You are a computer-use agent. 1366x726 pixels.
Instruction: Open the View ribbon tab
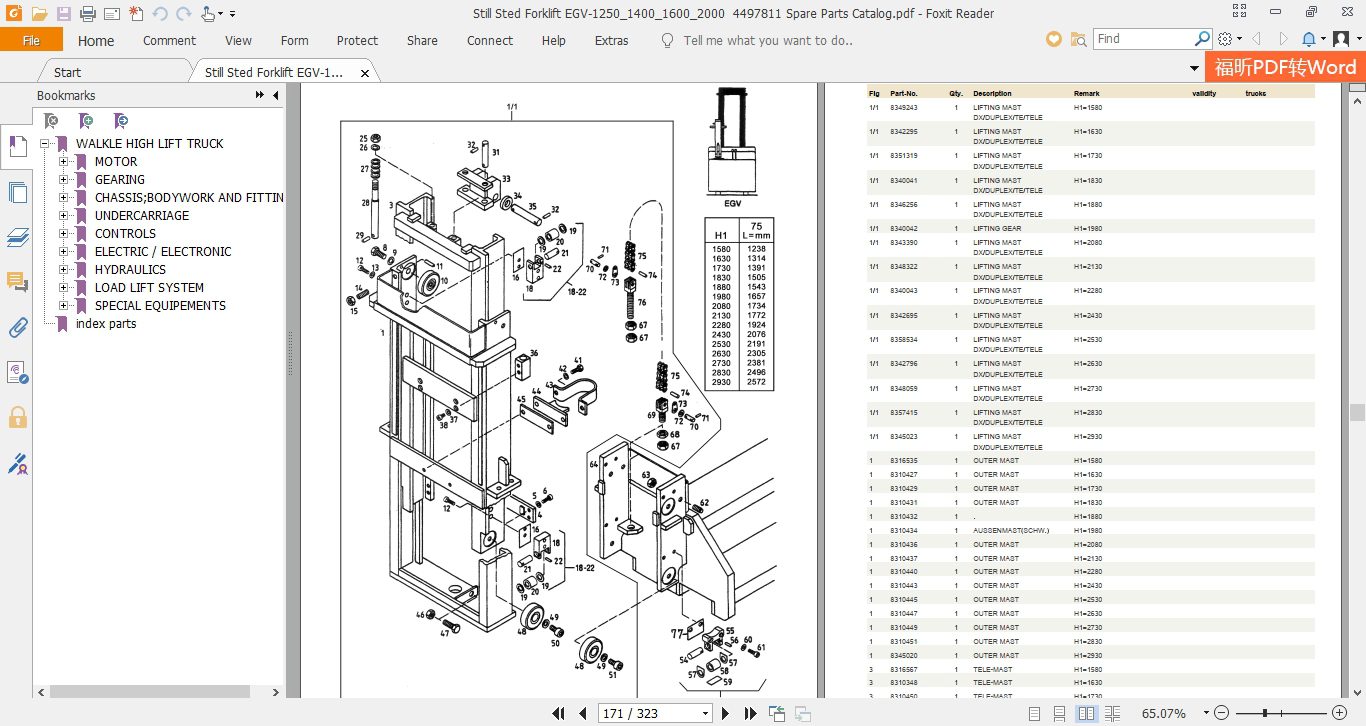point(238,41)
